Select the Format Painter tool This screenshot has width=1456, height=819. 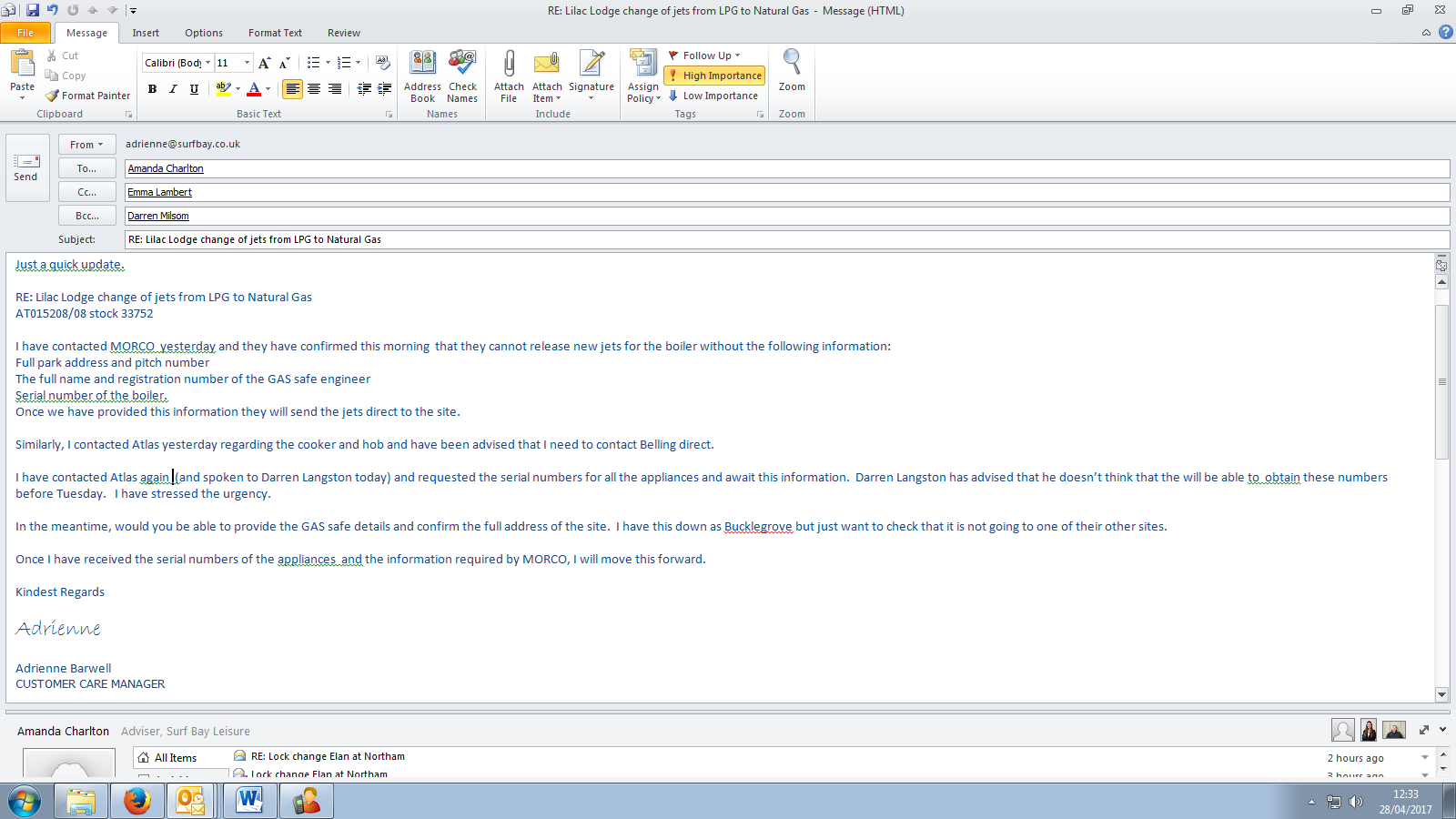pyautogui.click(x=88, y=96)
